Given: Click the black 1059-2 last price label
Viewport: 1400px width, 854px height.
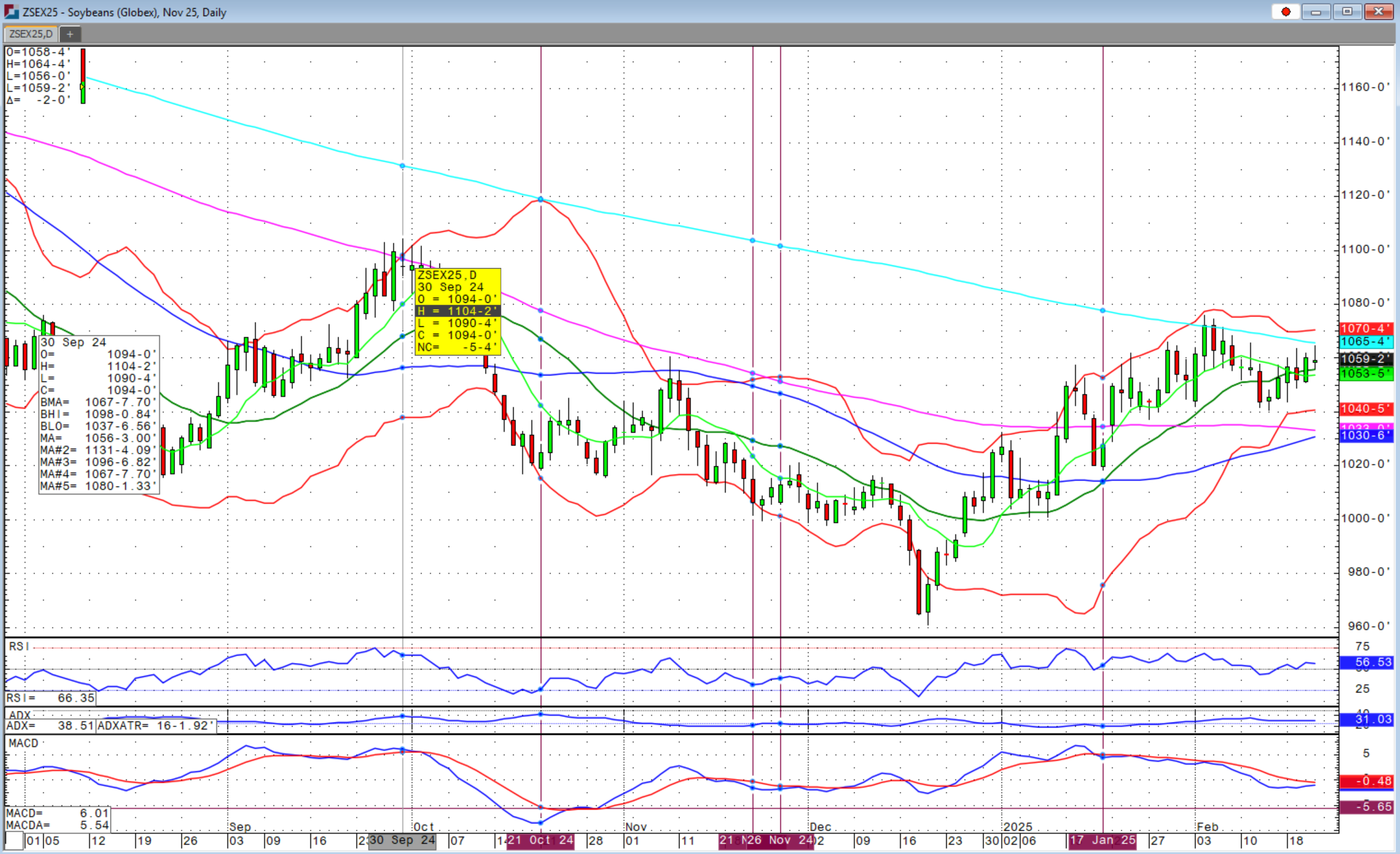Looking at the screenshot, I should [1365, 359].
